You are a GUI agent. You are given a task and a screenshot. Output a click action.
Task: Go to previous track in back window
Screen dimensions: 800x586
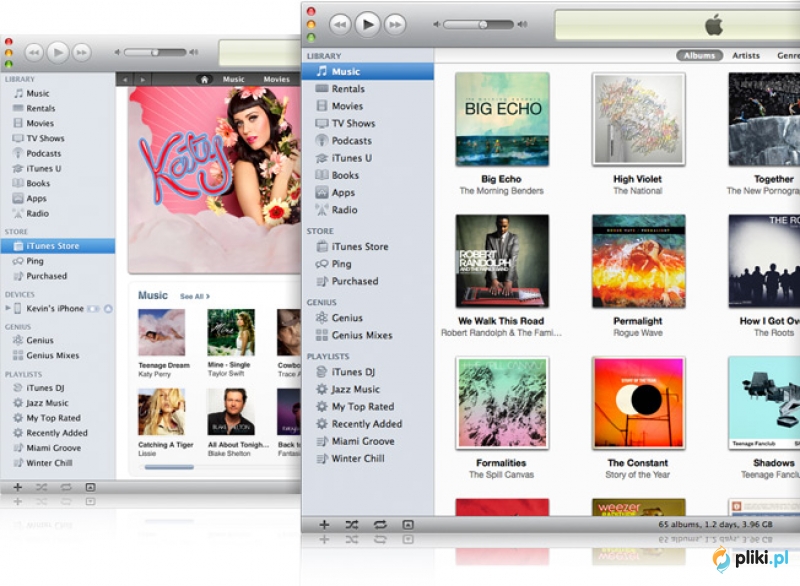(x=34, y=53)
